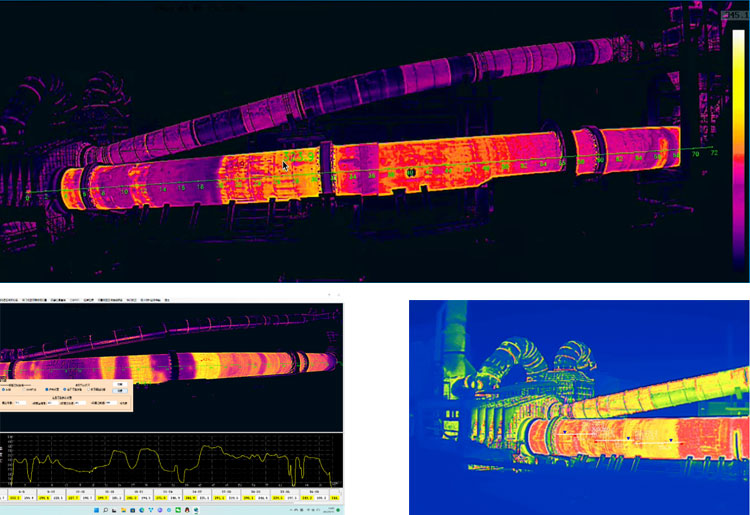The width and height of the screenshot is (750, 515).
Task: Open the first menu in thermal software menu bar
Action: (8, 300)
